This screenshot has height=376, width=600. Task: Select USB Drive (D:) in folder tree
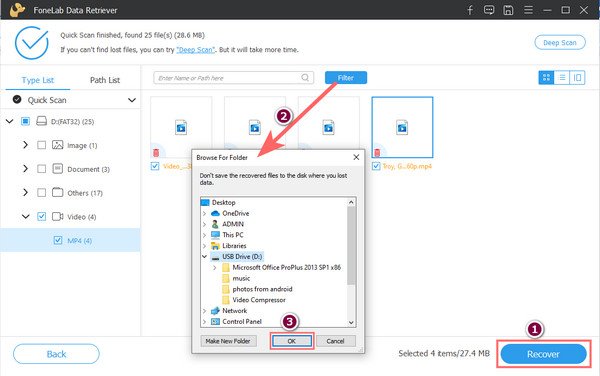[x=242, y=256]
